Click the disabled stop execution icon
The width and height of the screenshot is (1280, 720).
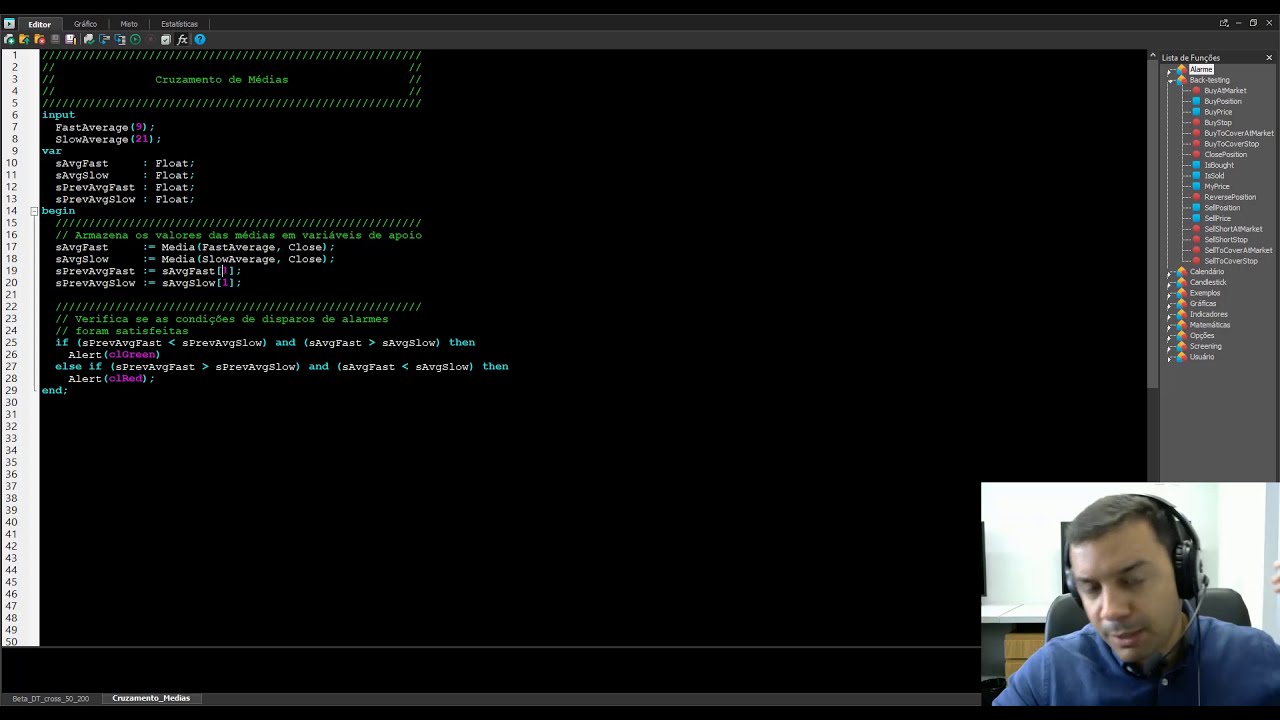click(150, 39)
